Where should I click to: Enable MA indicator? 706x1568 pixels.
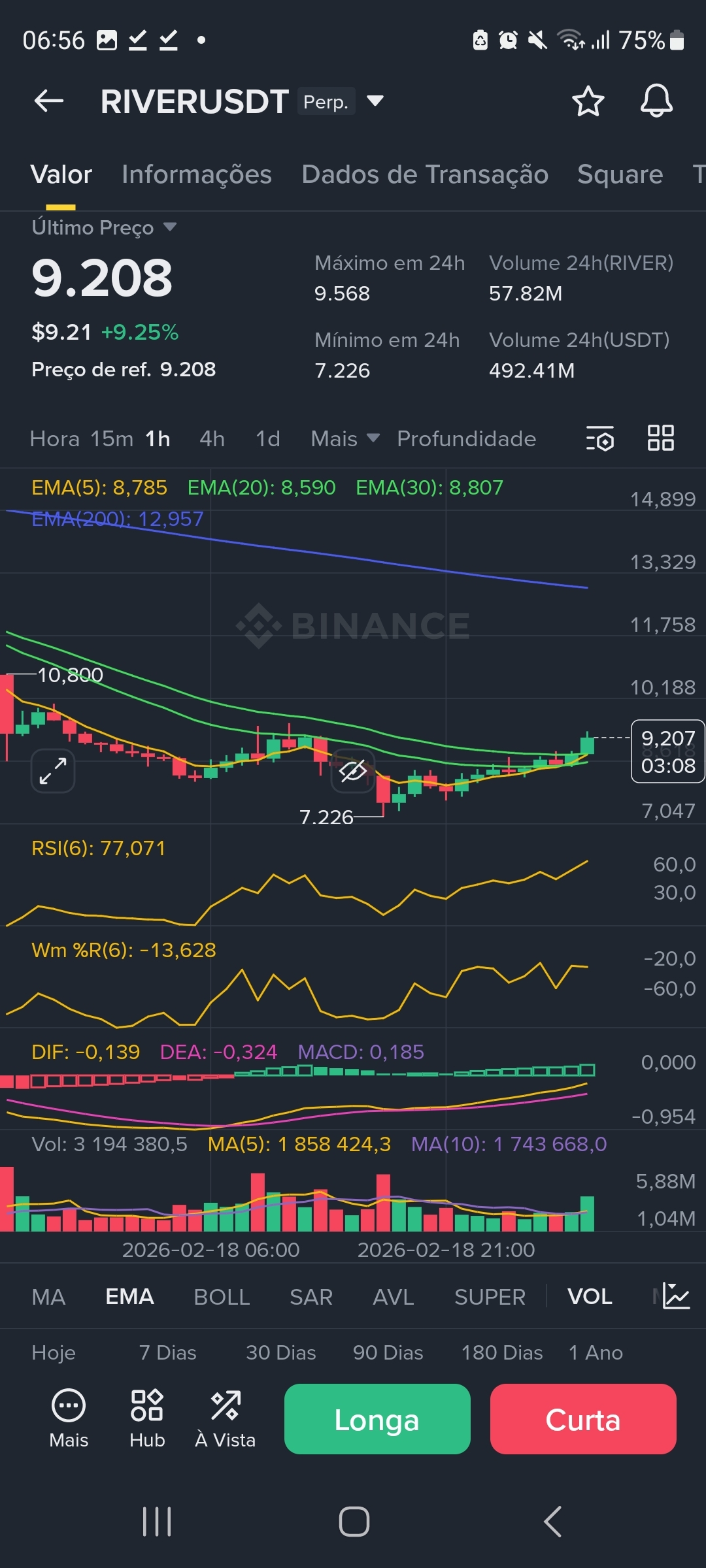click(x=48, y=1297)
